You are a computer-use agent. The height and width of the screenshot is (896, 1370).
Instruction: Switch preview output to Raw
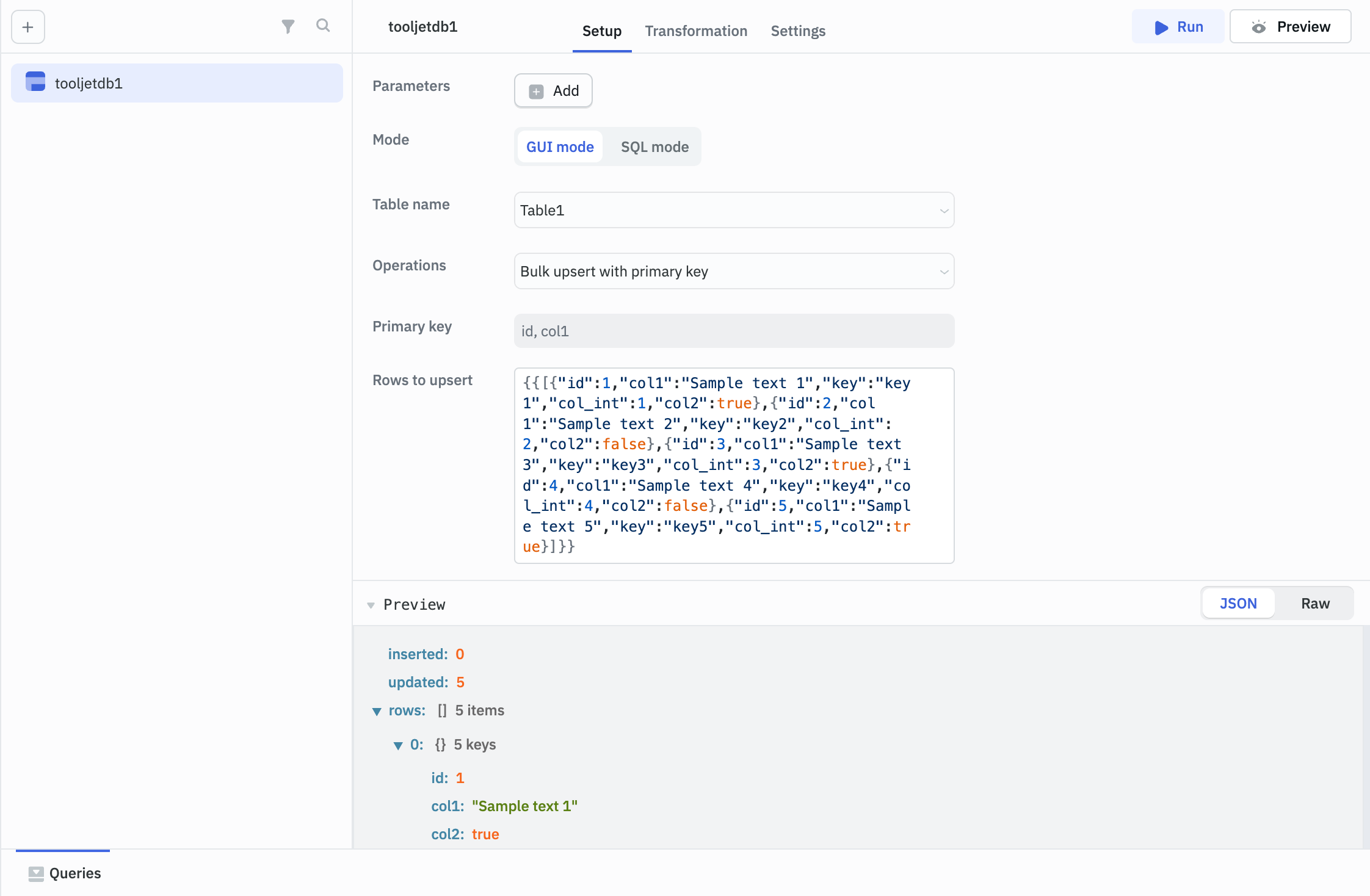coord(1314,603)
